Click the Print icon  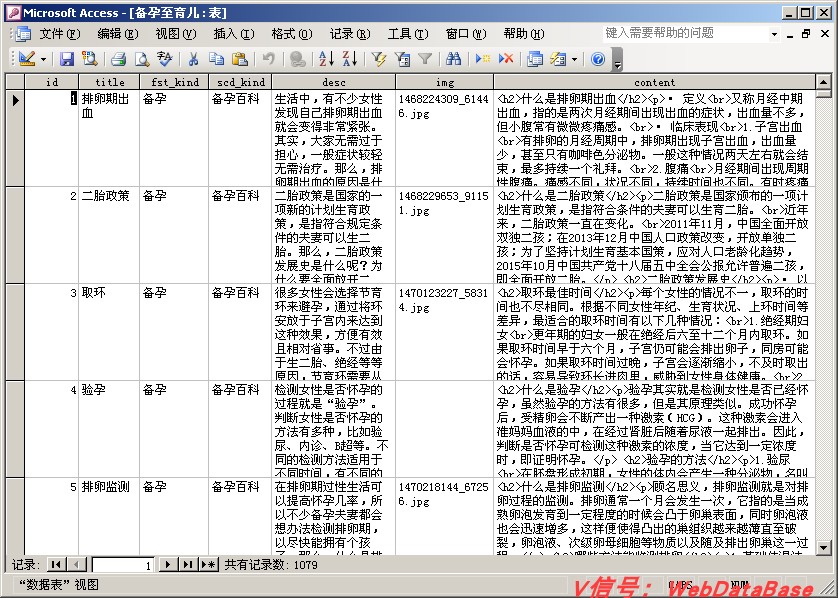point(118,59)
